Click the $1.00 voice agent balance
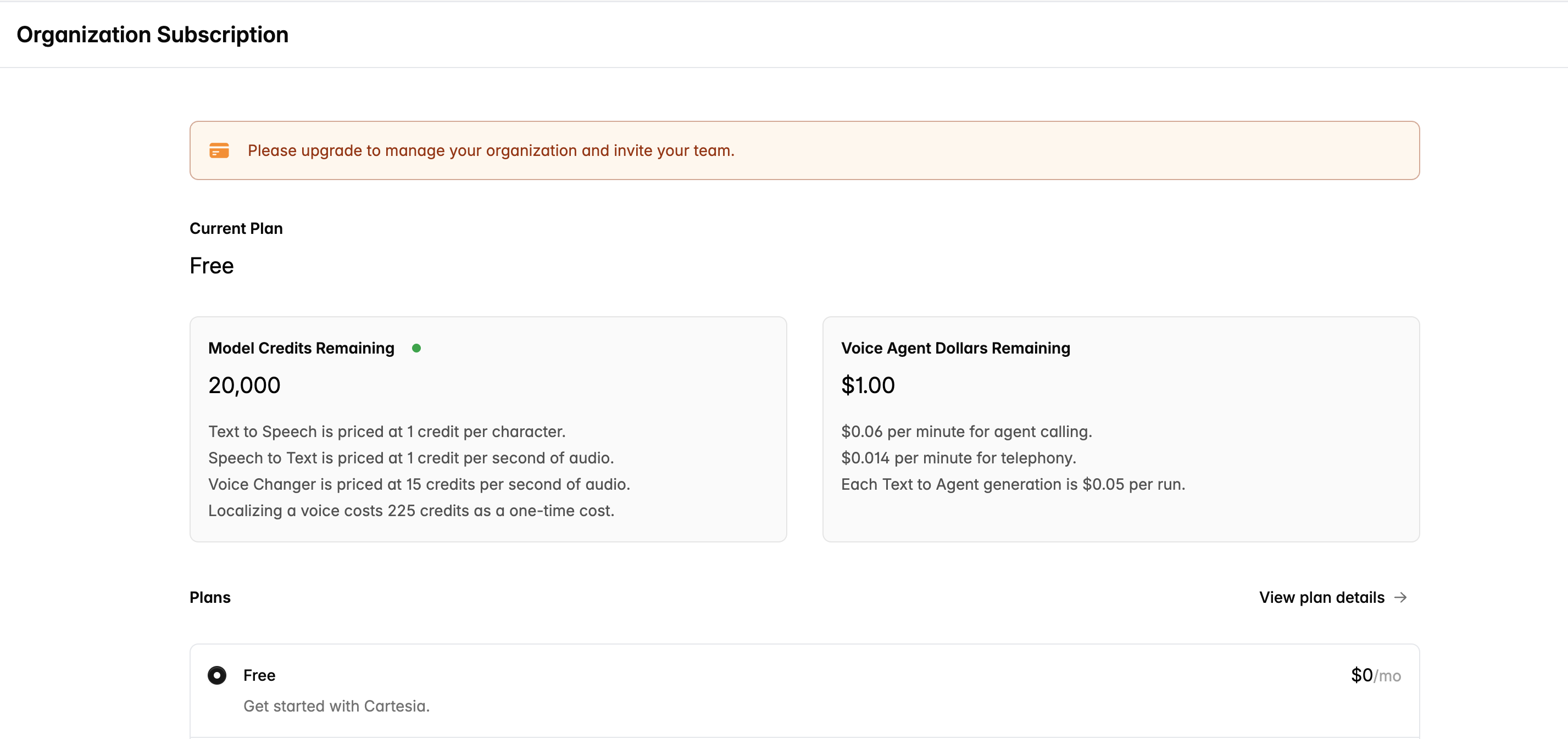Screen dimensions: 1568x739 [x=868, y=385]
